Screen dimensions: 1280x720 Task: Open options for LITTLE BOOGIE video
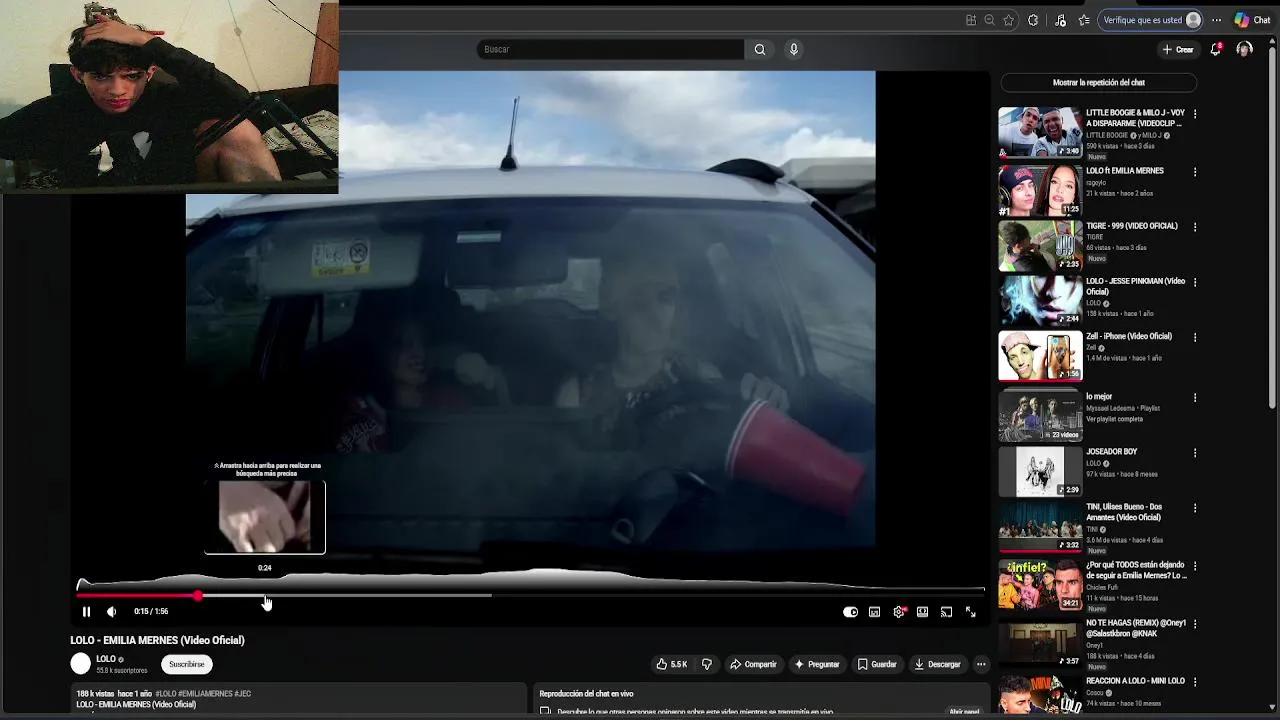(x=1194, y=114)
